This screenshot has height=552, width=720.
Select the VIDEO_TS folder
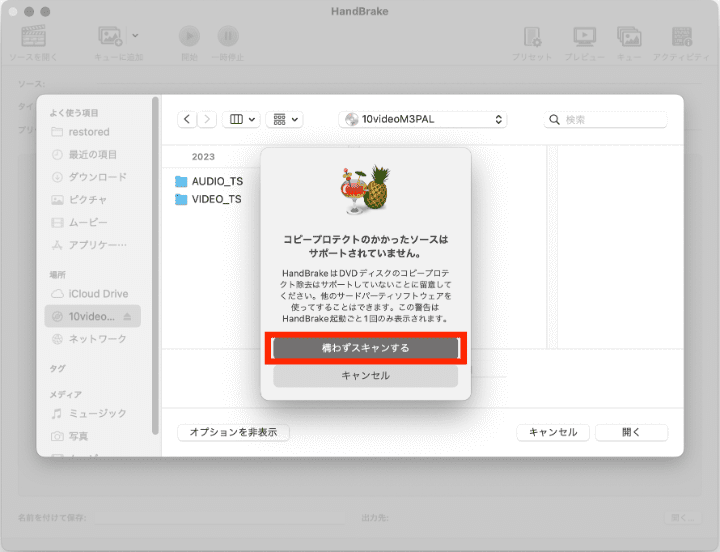click(x=208, y=199)
